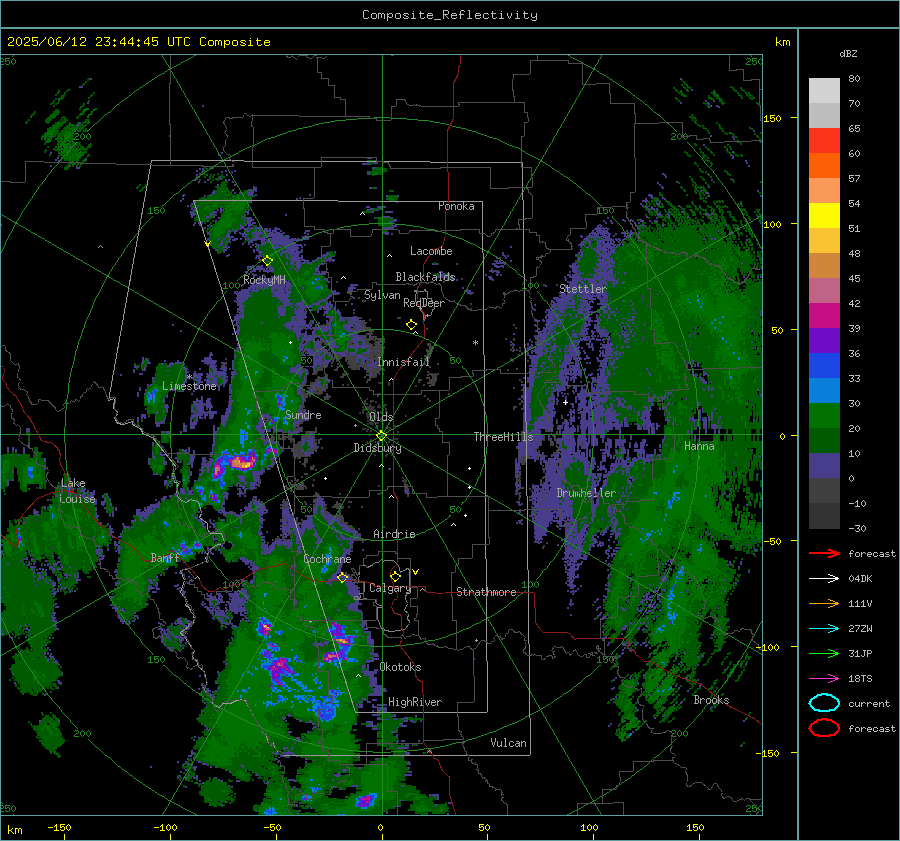Select the Drumheller town label
The image size is (900, 841).
click(586, 493)
